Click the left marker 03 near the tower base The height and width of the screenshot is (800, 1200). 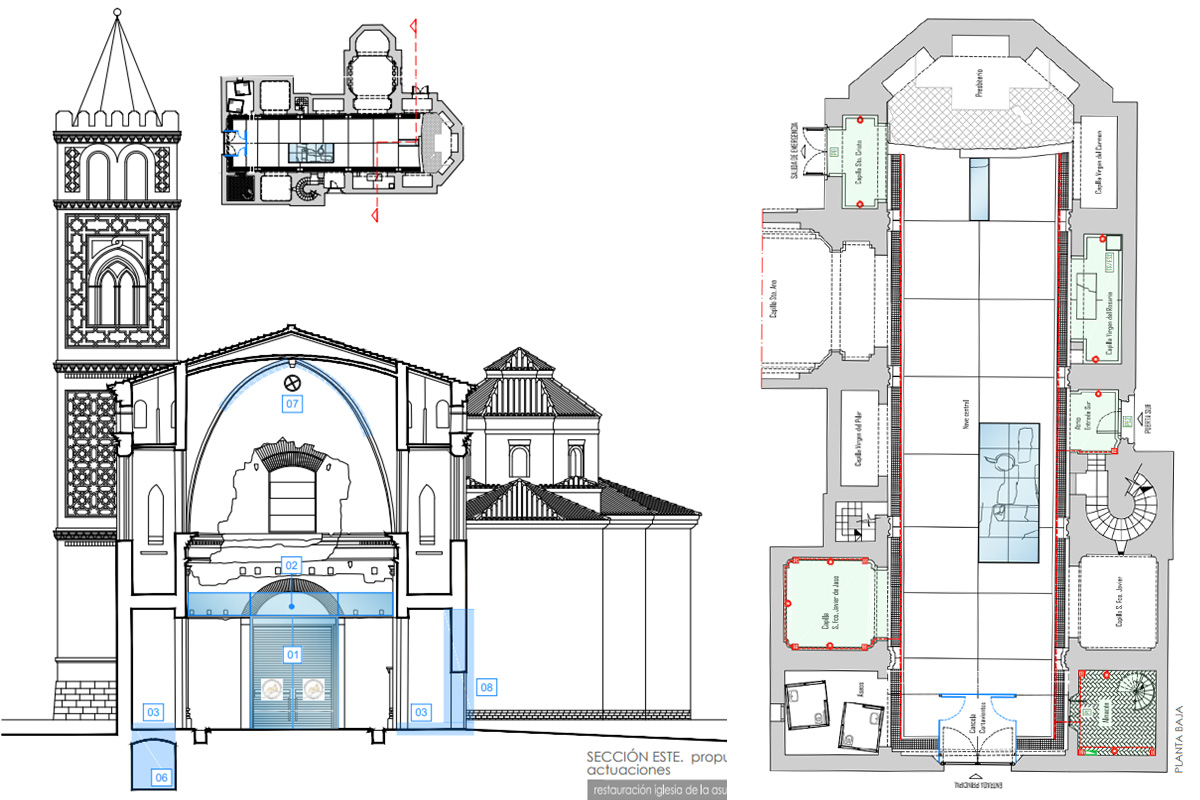coord(155,712)
